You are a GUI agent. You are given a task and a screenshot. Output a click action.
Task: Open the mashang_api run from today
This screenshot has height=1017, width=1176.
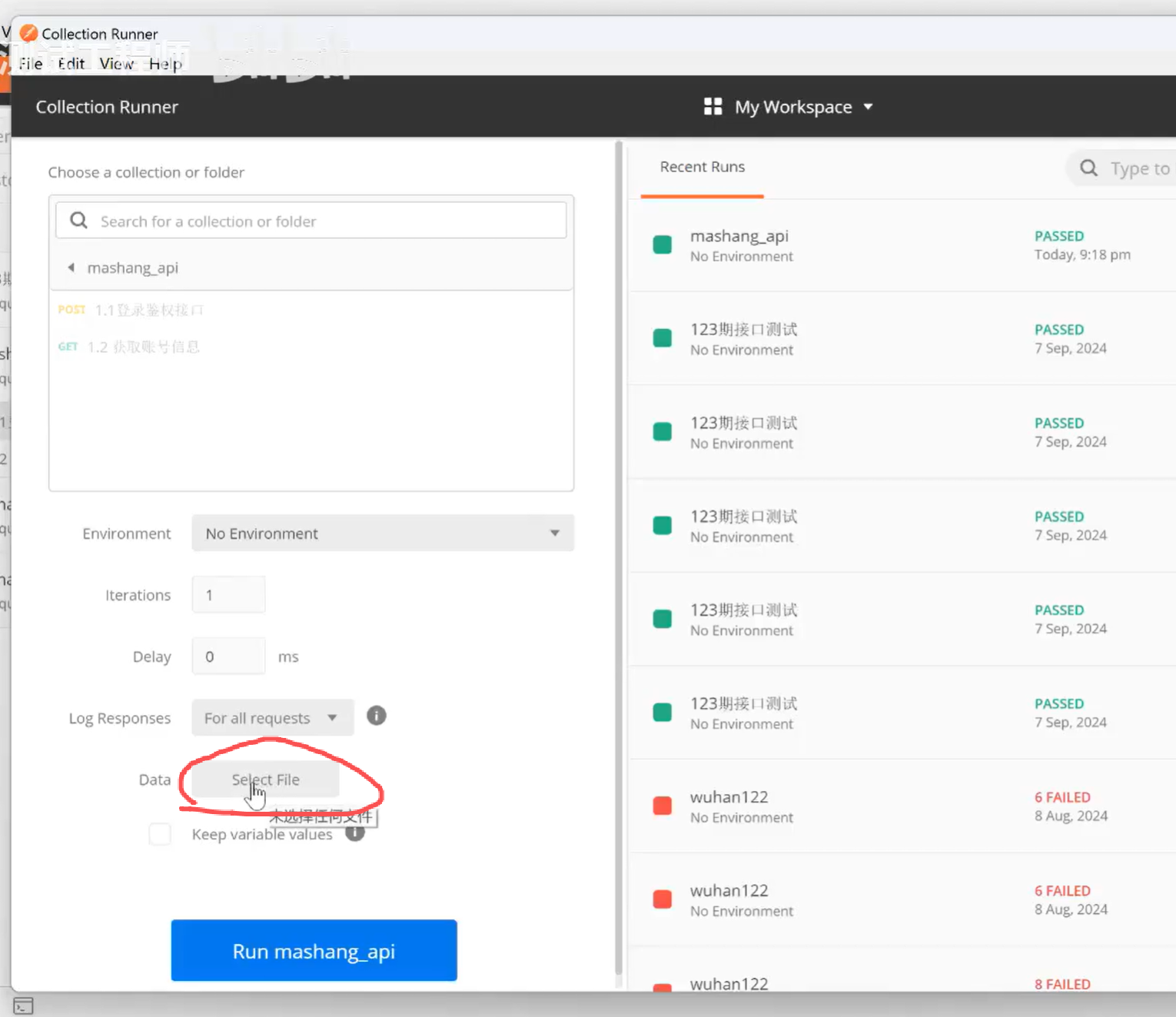[x=903, y=245]
